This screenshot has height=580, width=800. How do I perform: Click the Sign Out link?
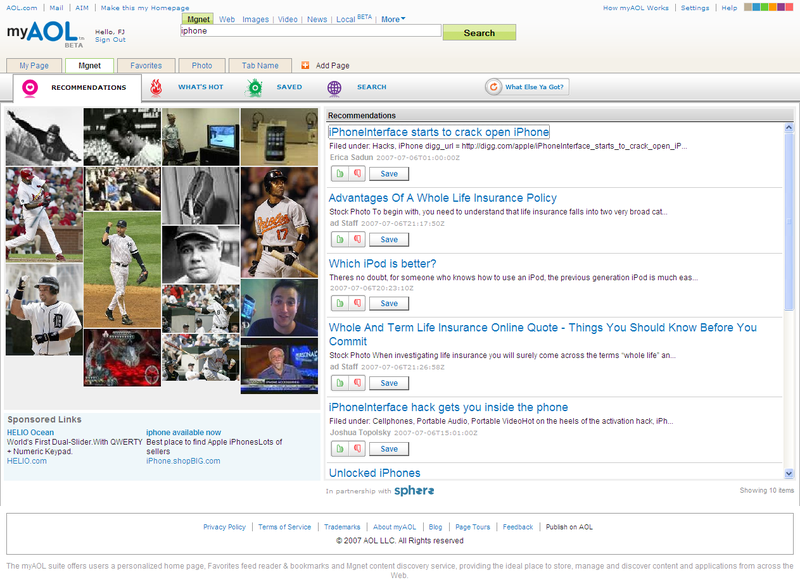pyautogui.click(x=110, y=40)
